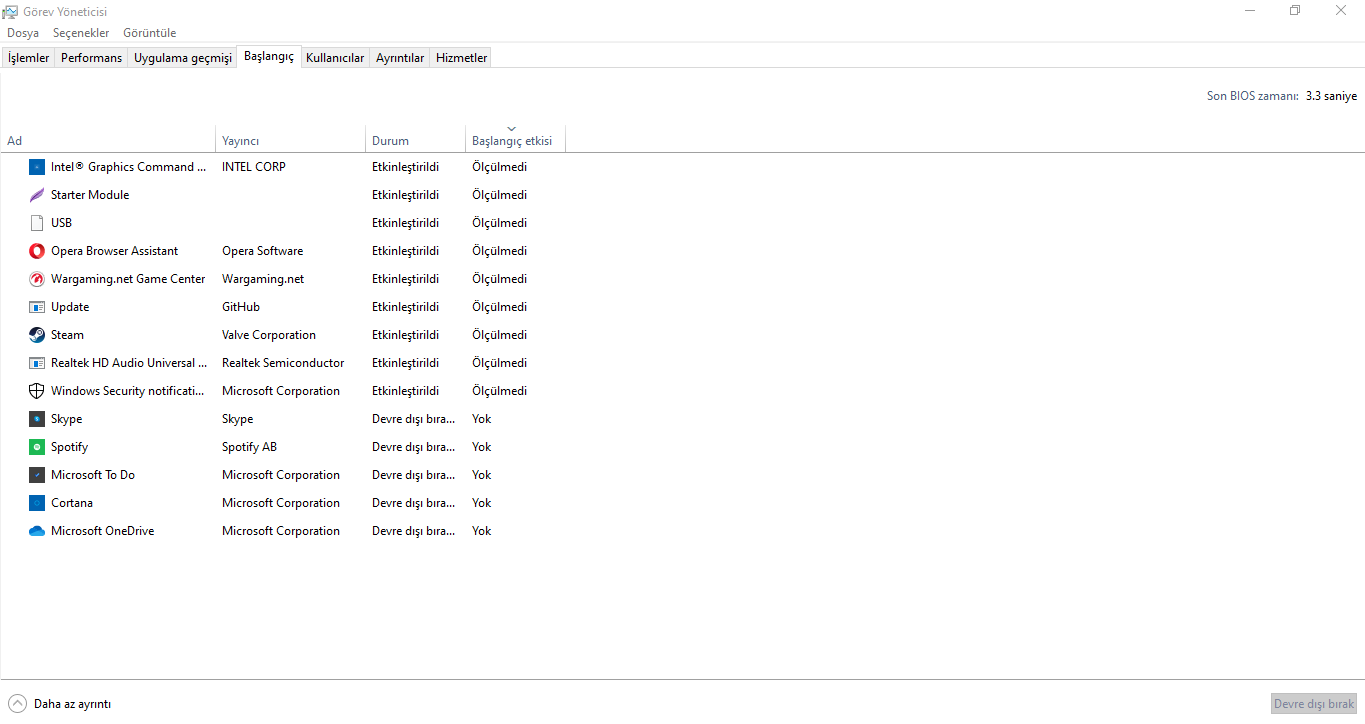Viewport: 1365px width, 724px height.
Task: Click the Görev Yöneticisi title bar icon
Action: pyautogui.click(x=10, y=11)
